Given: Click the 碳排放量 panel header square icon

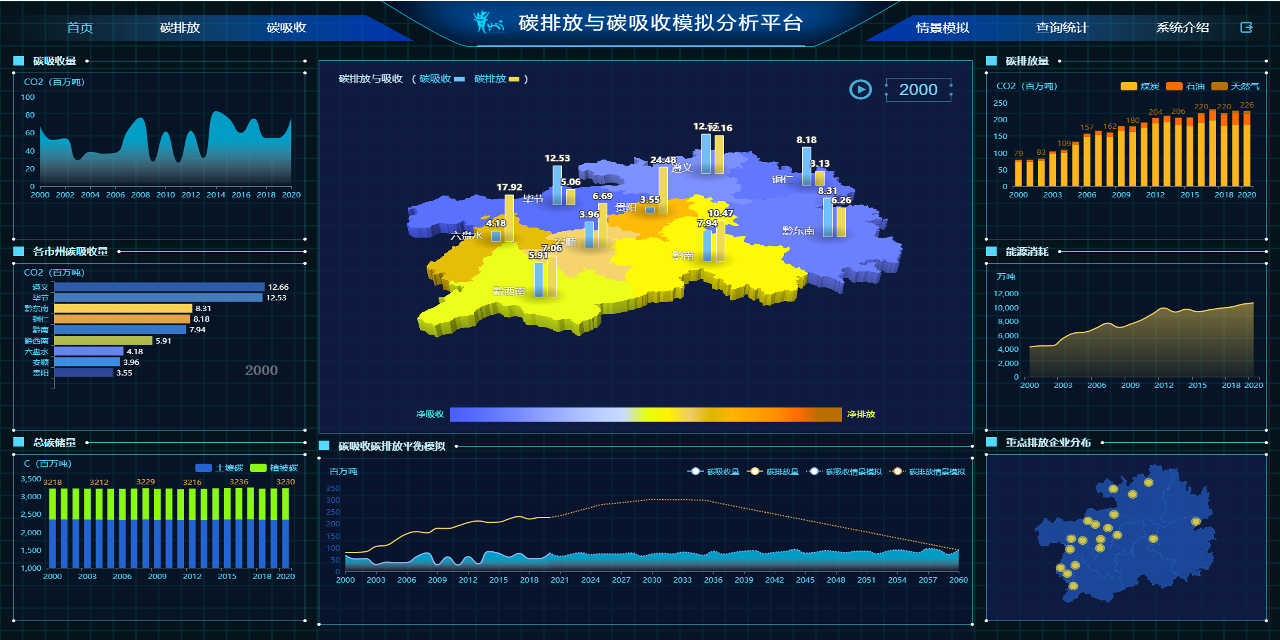Looking at the screenshot, I should point(991,61).
